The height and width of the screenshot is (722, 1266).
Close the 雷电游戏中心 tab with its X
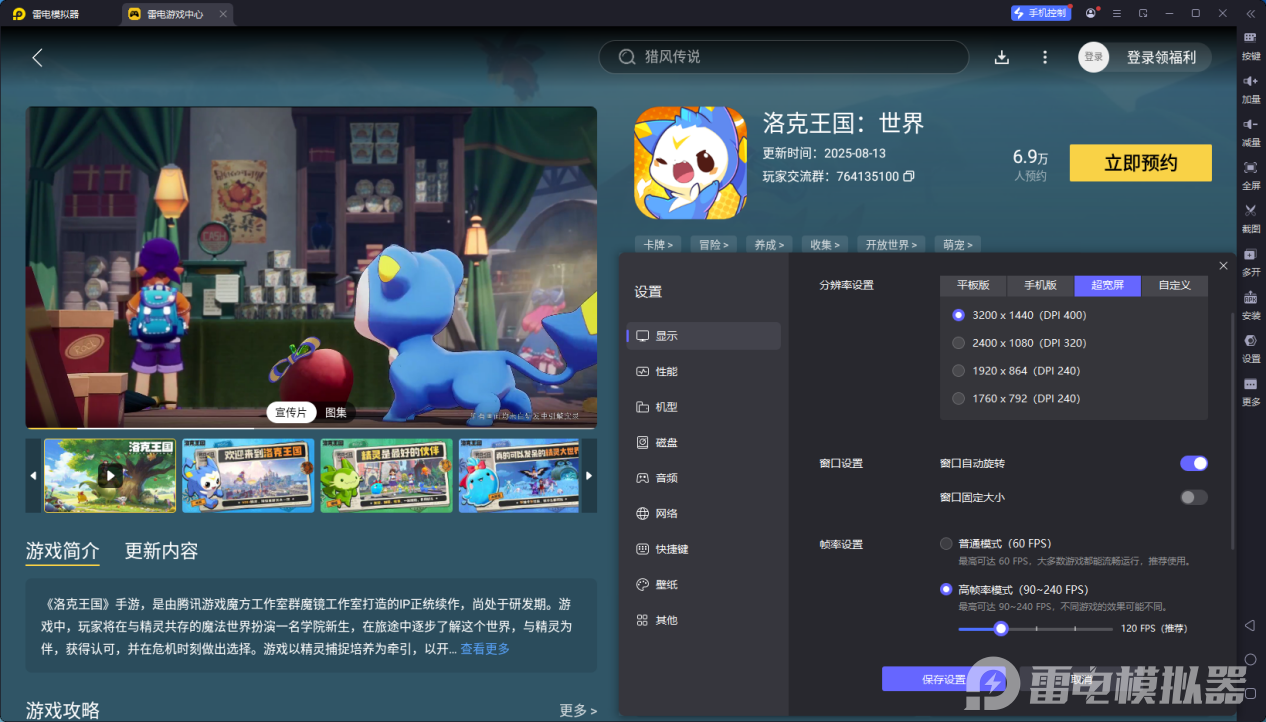(223, 14)
